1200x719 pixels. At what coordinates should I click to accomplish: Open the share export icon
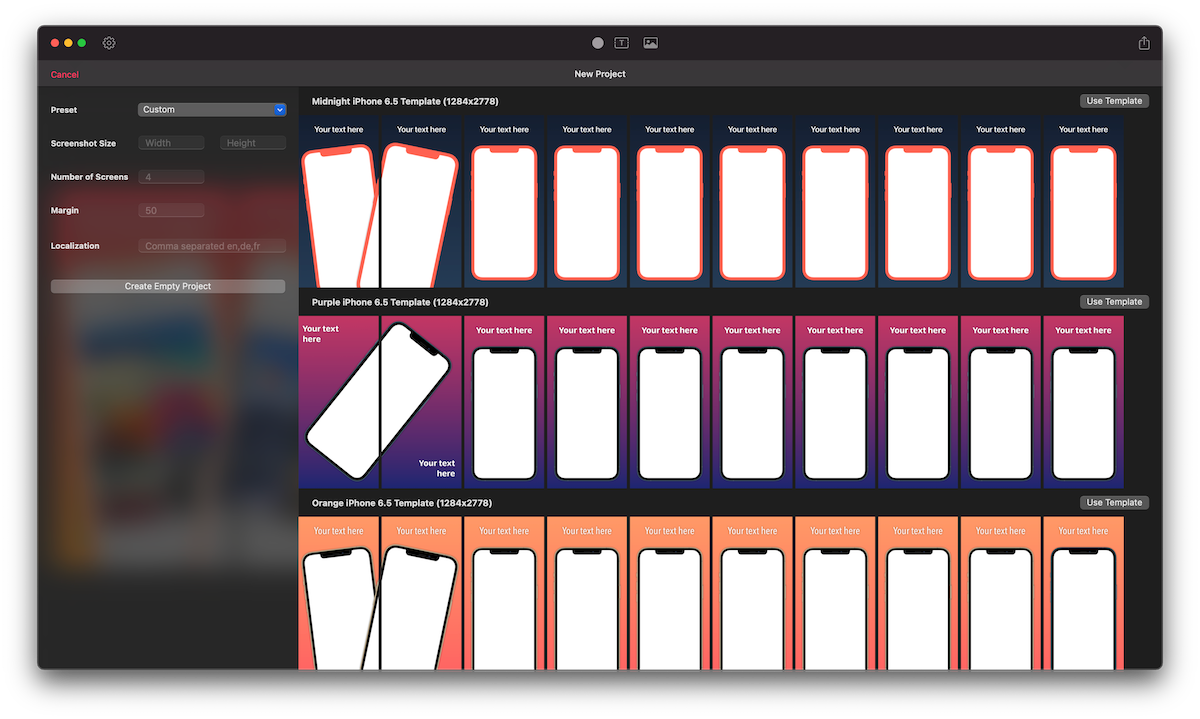(1144, 43)
